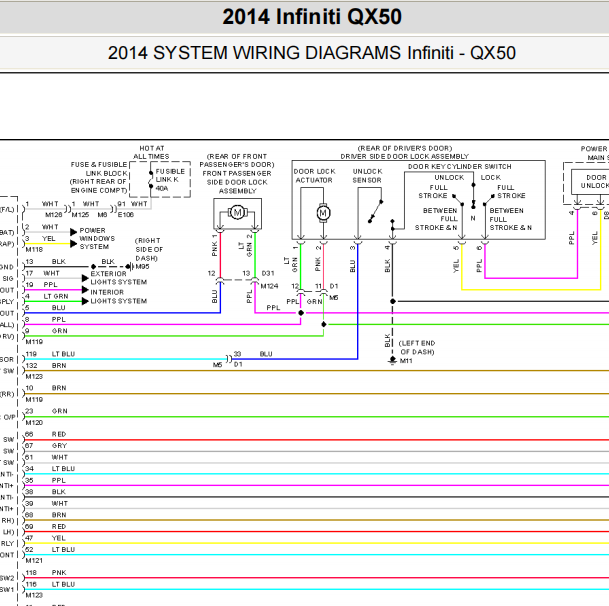Click the 'M118' connector label
The image size is (609, 606).
[x=34, y=249]
